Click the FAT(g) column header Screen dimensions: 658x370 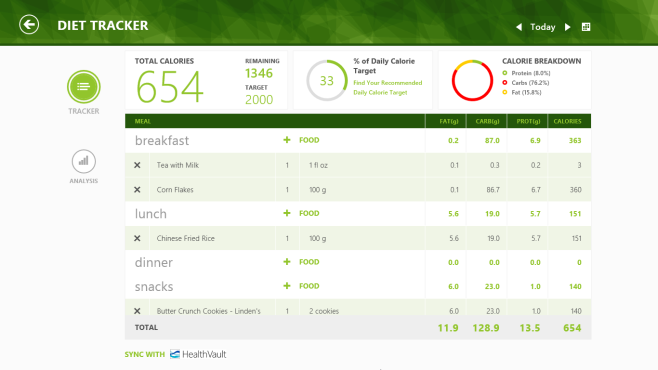click(x=449, y=121)
